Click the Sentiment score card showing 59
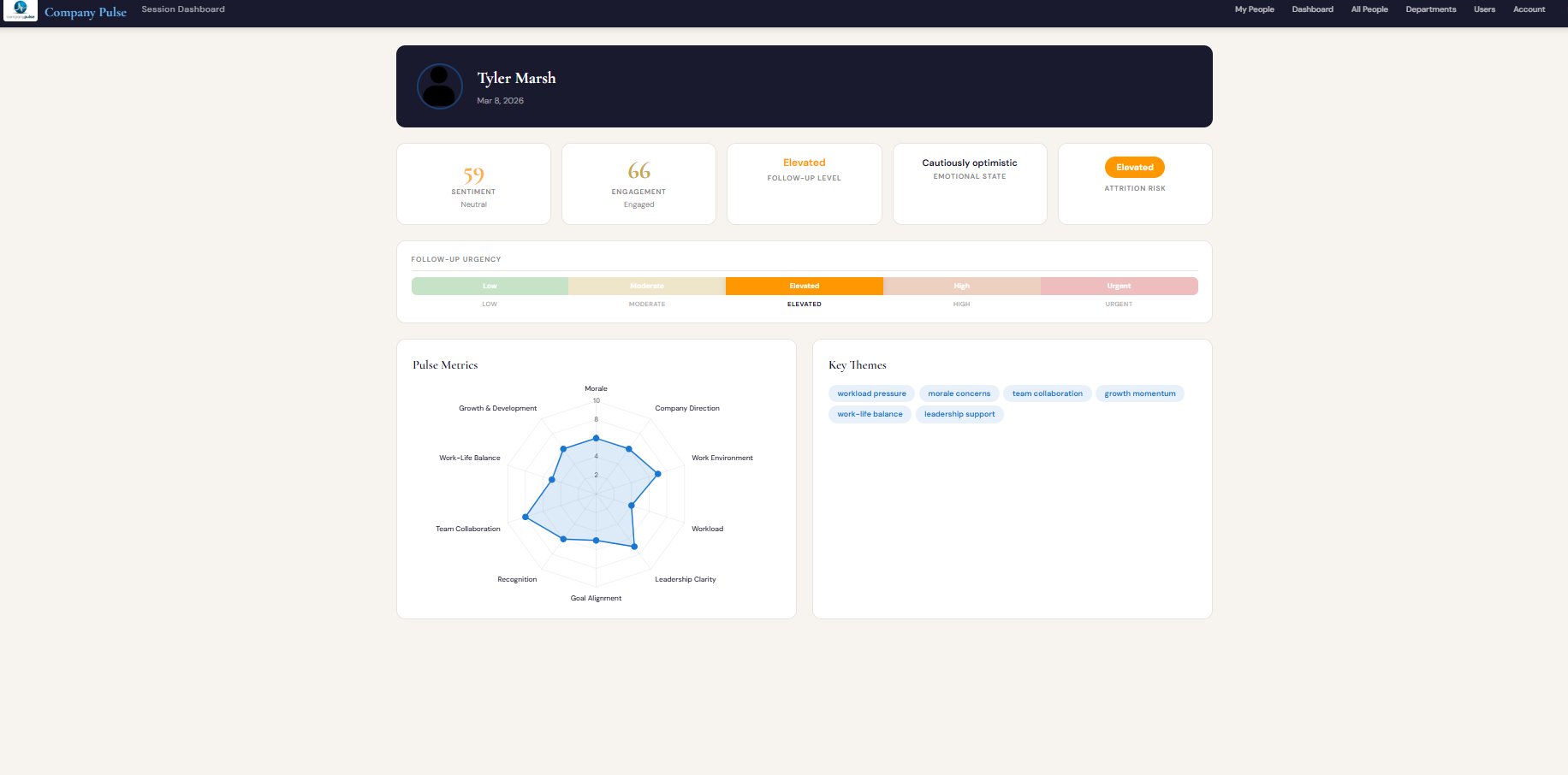Screen dimensions: 1568x775 [473, 184]
